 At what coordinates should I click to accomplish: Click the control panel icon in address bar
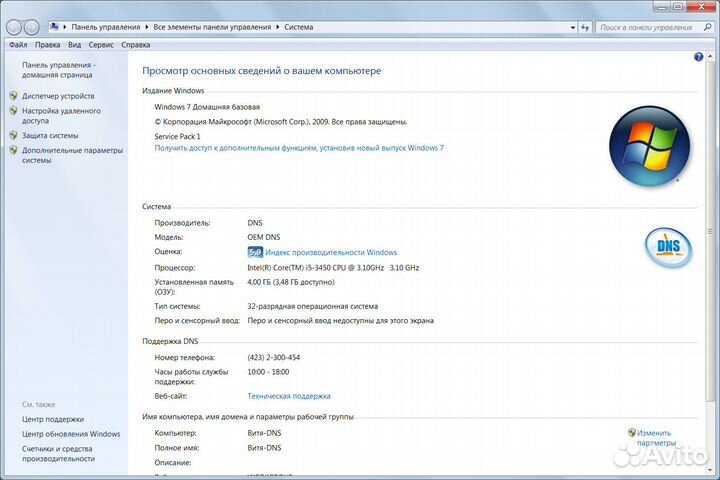(54, 27)
